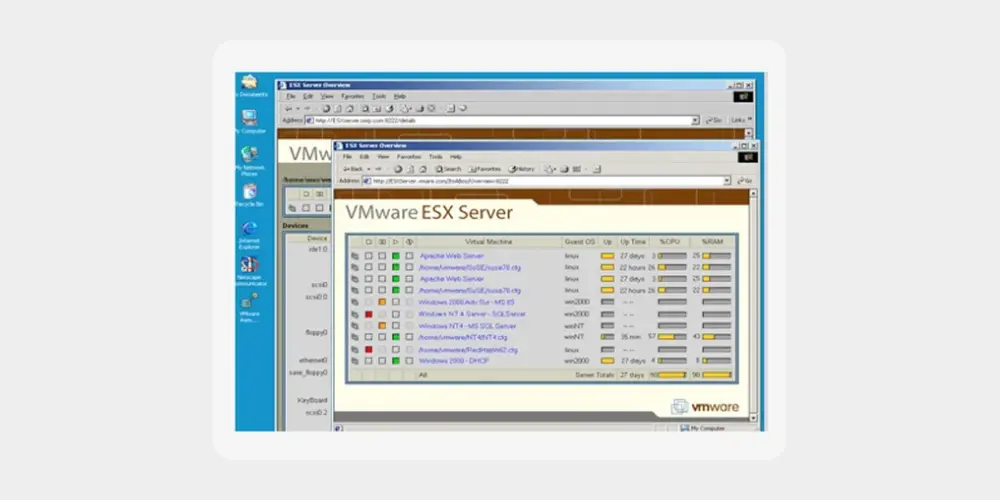The image size is (1000, 500).
Task: Toggle orange suspend box for Windows NT4 - MS SQL Server
Action: [x=382, y=326]
